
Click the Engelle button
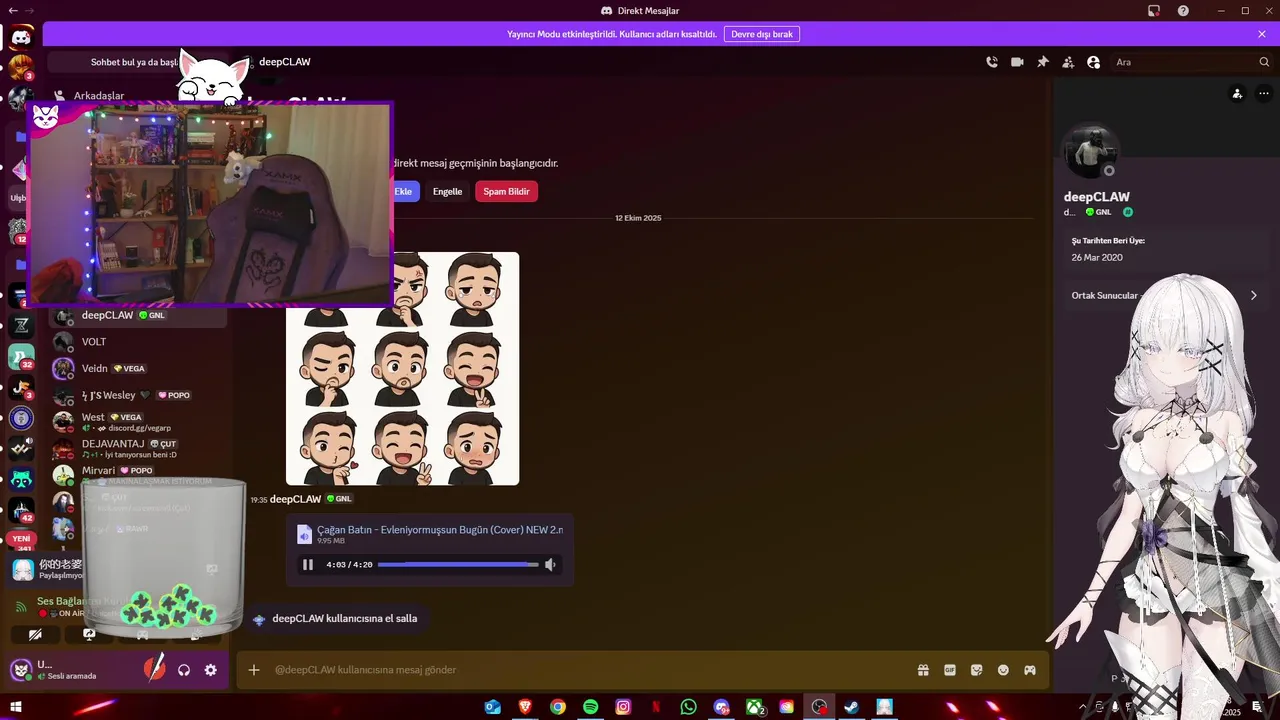[447, 191]
